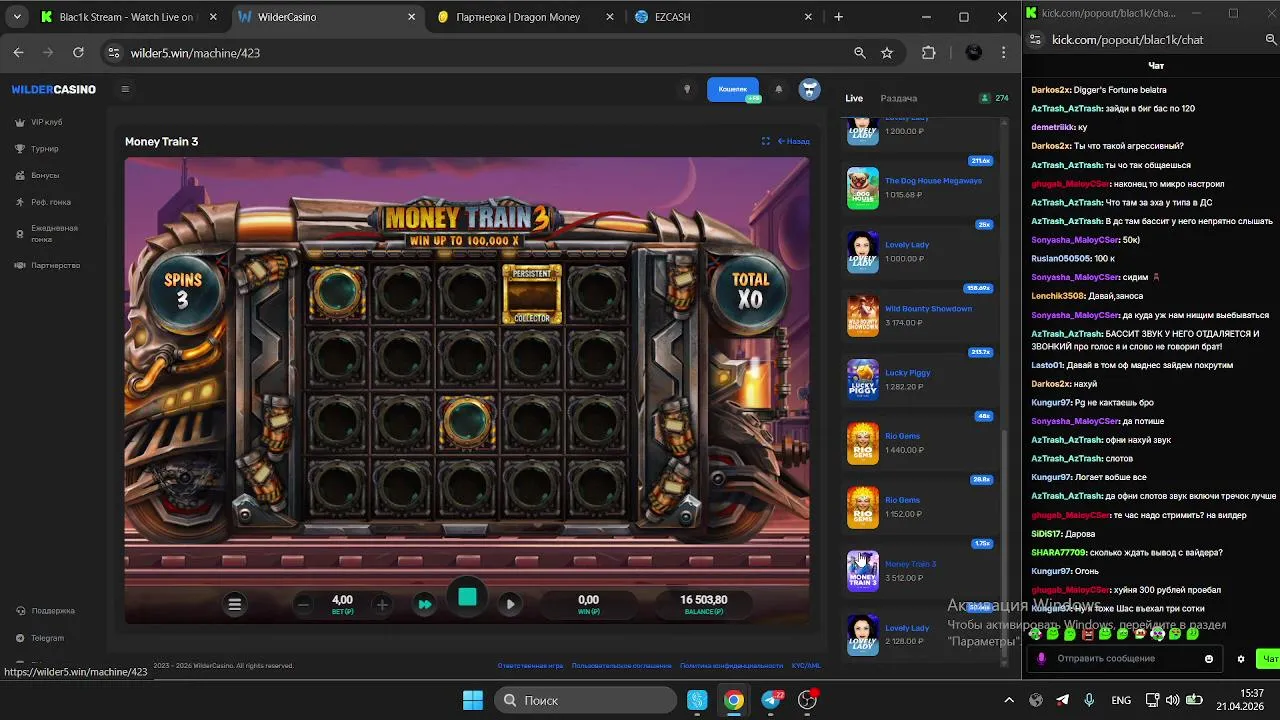This screenshot has width=1280, height=720.
Task: Toggle fullscreen for Money Train 3
Action: pyautogui.click(x=766, y=141)
